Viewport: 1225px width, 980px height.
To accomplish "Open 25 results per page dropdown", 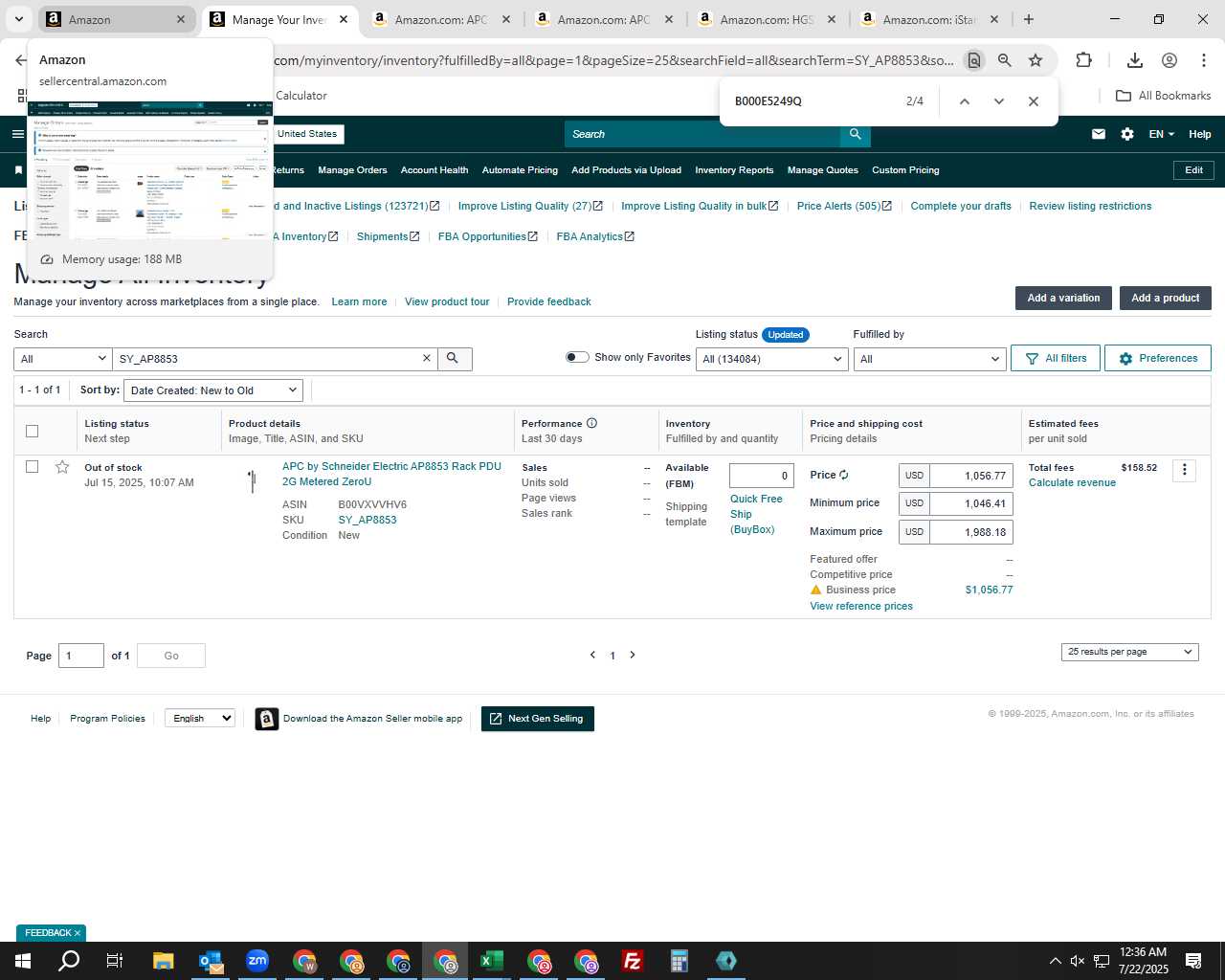I will tap(1129, 652).
